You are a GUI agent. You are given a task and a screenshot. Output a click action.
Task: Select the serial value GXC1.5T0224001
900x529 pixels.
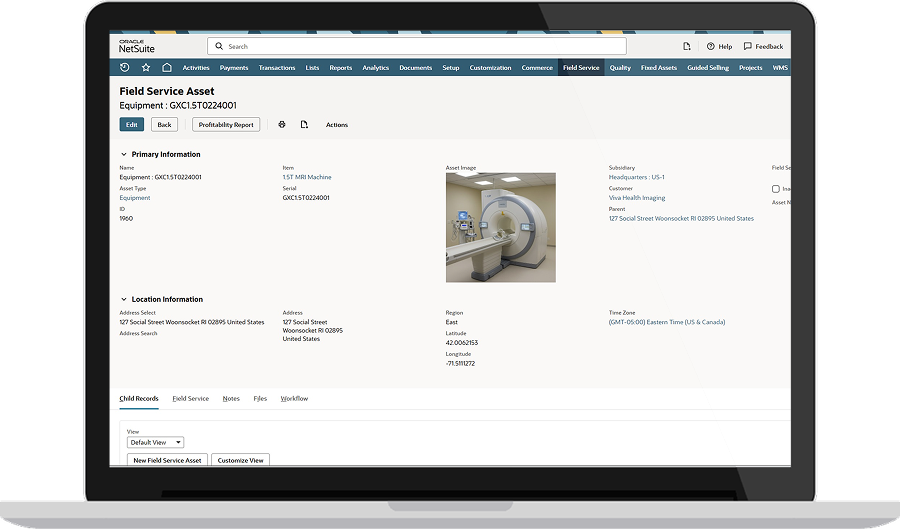[x=306, y=198]
